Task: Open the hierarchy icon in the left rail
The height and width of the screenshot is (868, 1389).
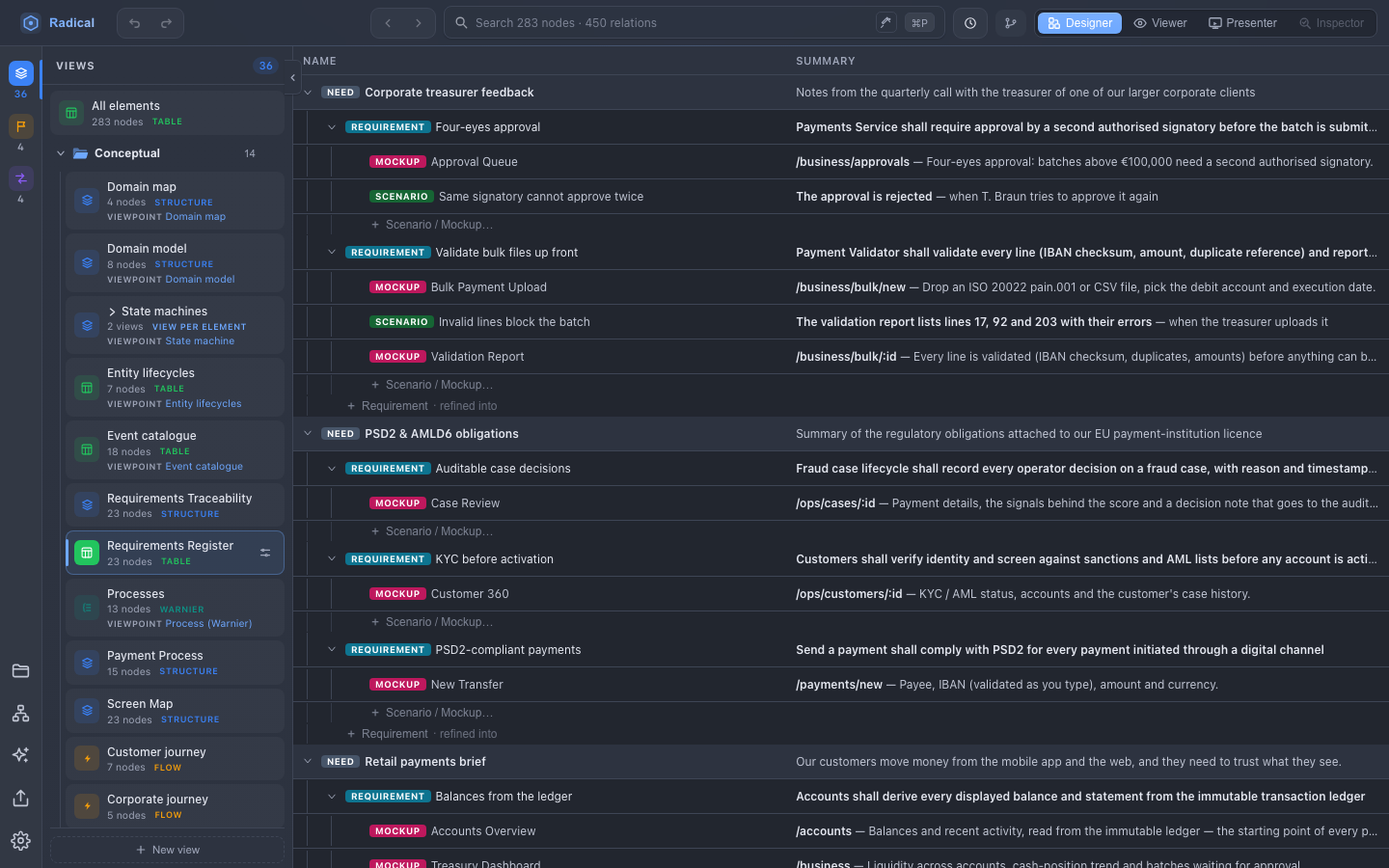Action: point(20,714)
